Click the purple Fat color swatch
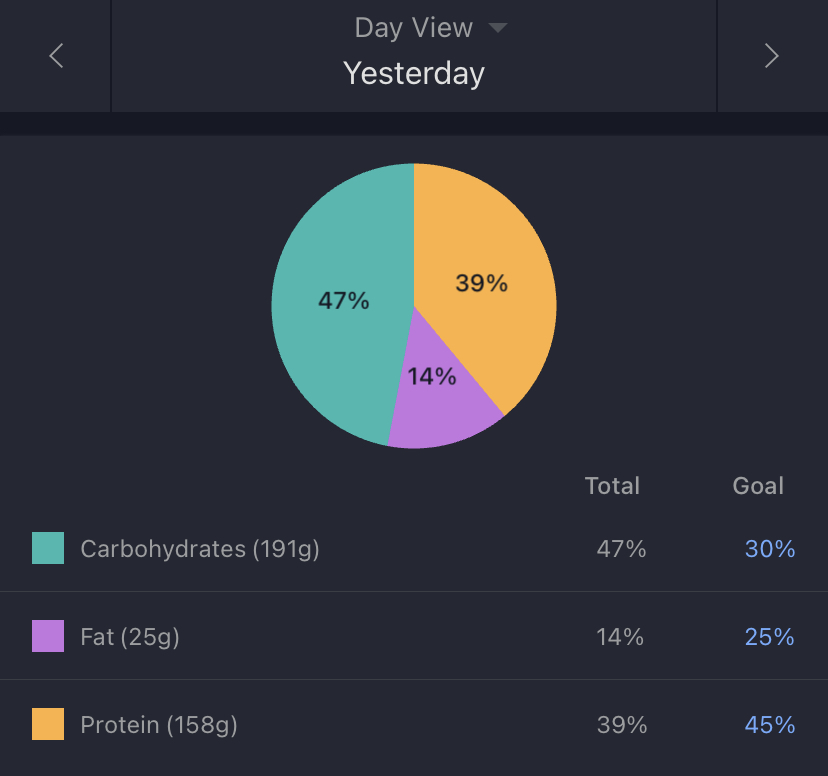Screen dimensions: 828x776 tap(48, 636)
